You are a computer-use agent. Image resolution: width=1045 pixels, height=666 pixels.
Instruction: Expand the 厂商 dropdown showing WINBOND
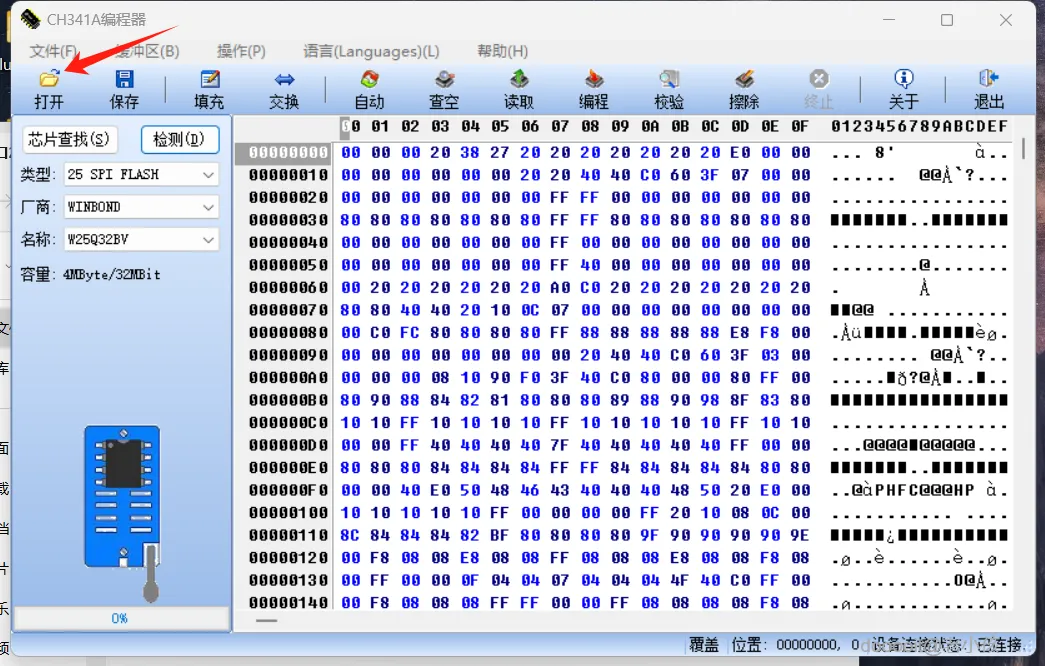pos(141,207)
